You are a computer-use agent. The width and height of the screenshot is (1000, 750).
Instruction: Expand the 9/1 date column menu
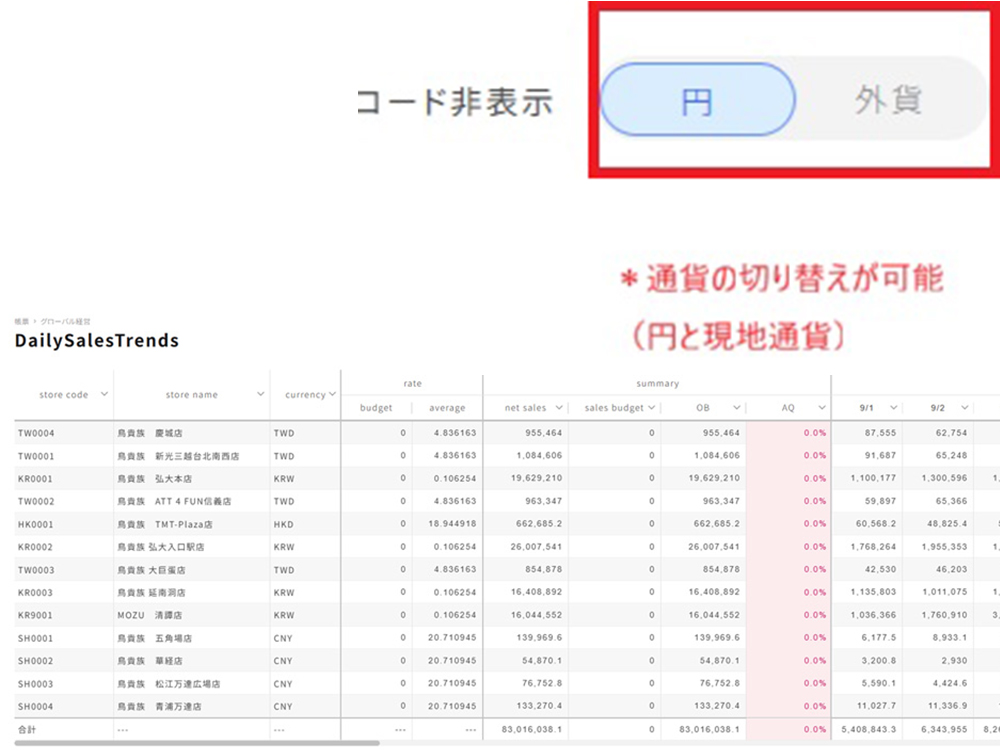click(893, 408)
